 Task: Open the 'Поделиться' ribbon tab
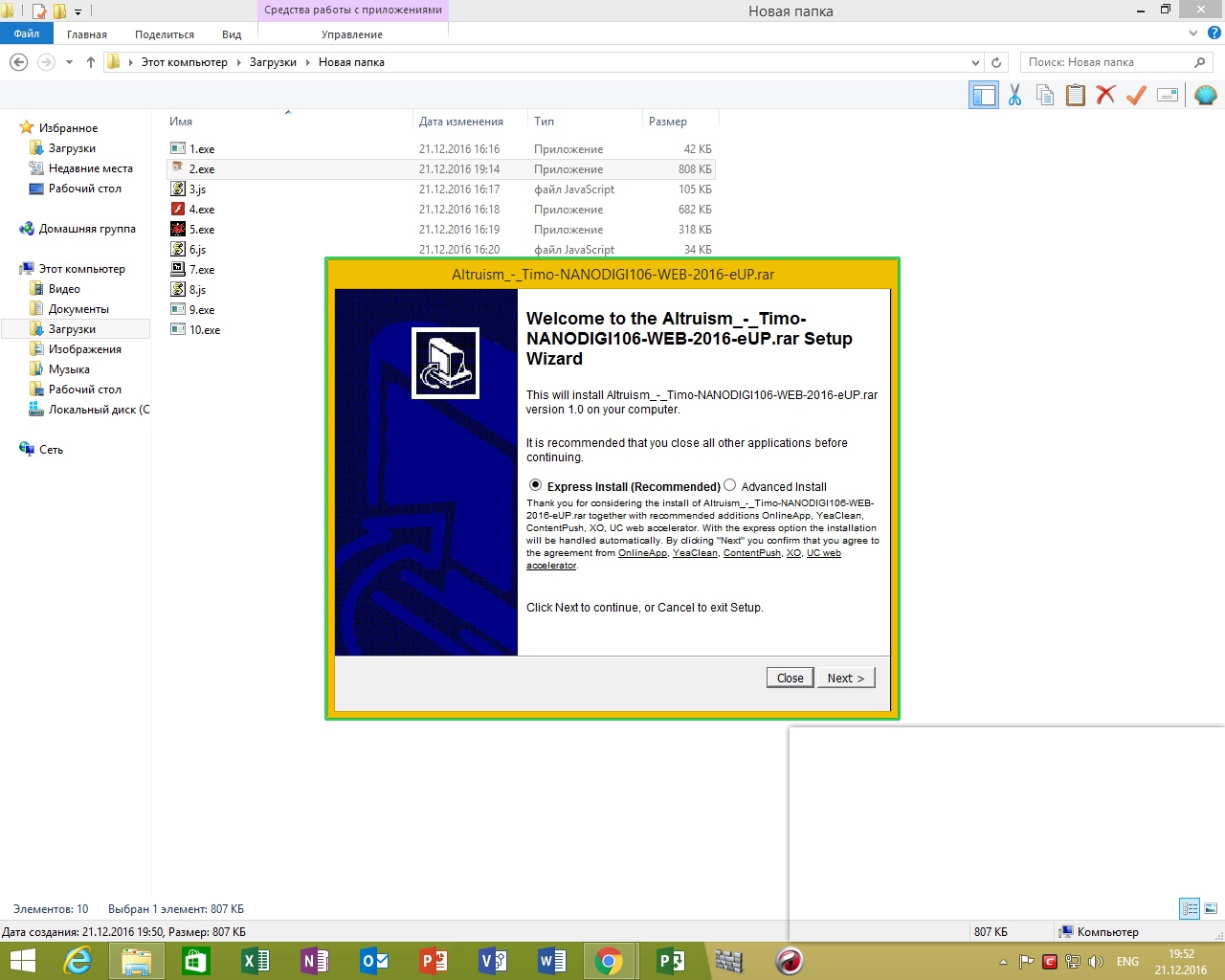pos(165,34)
